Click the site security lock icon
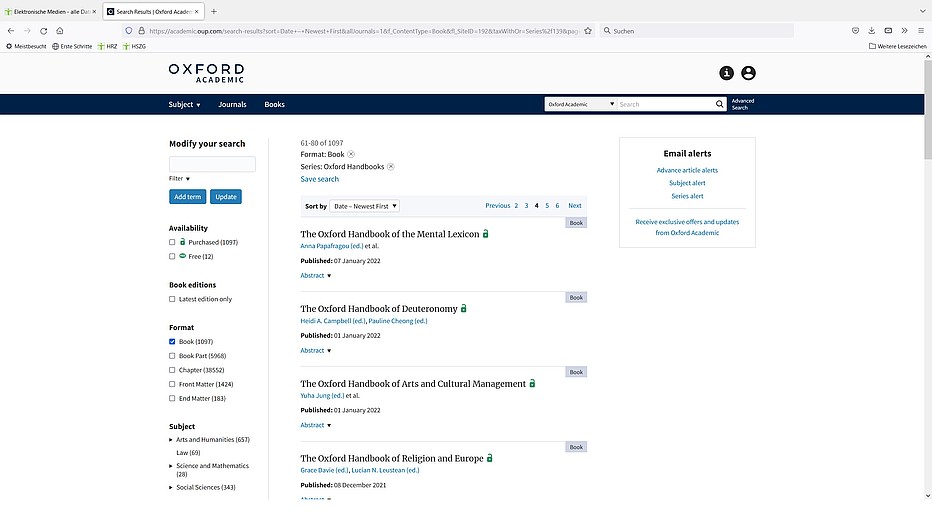The height and width of the screenshot is (524, 932). click(141, 31)
